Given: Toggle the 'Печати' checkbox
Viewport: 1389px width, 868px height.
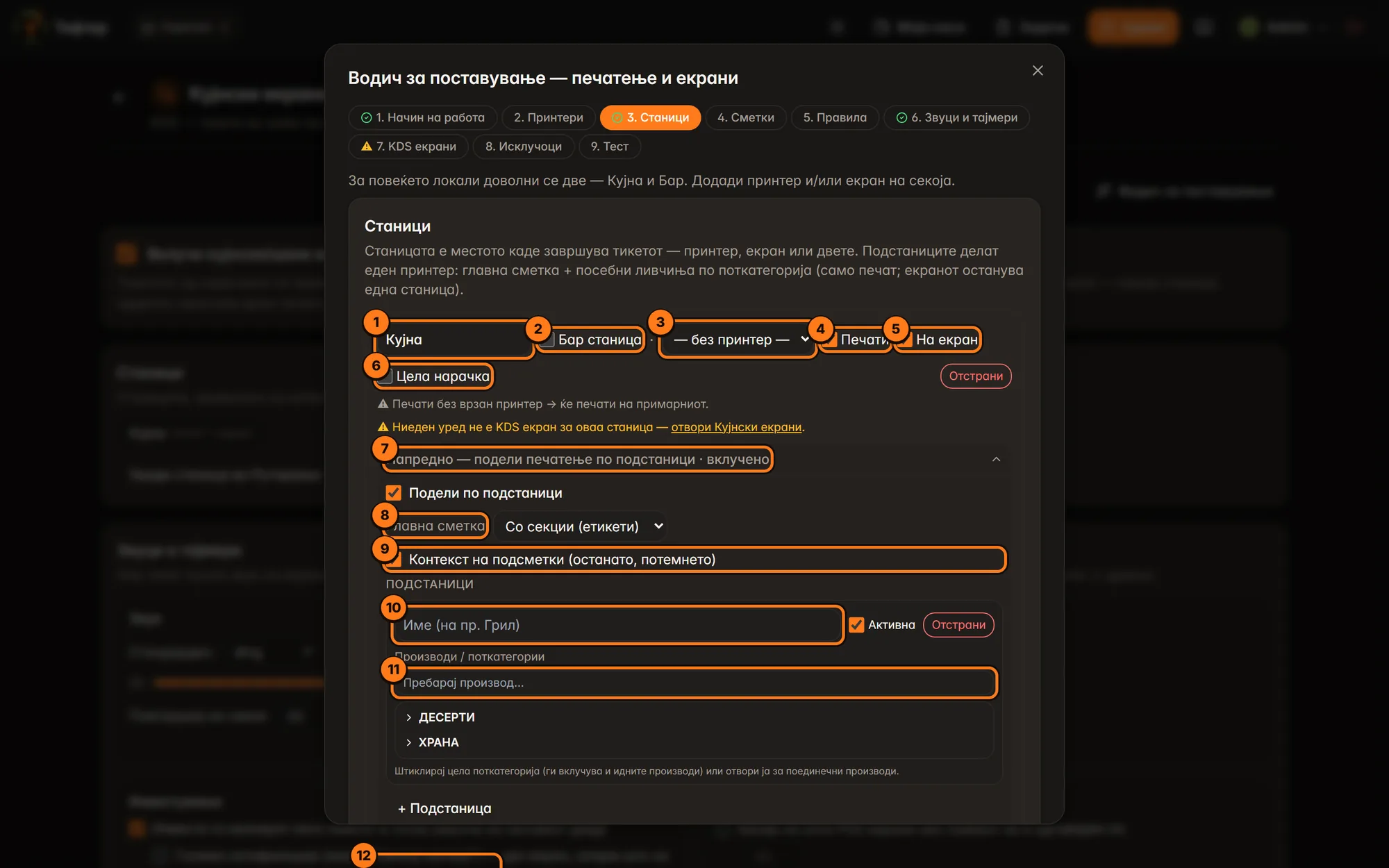Looking at the screenshot, I should (830, 340).
